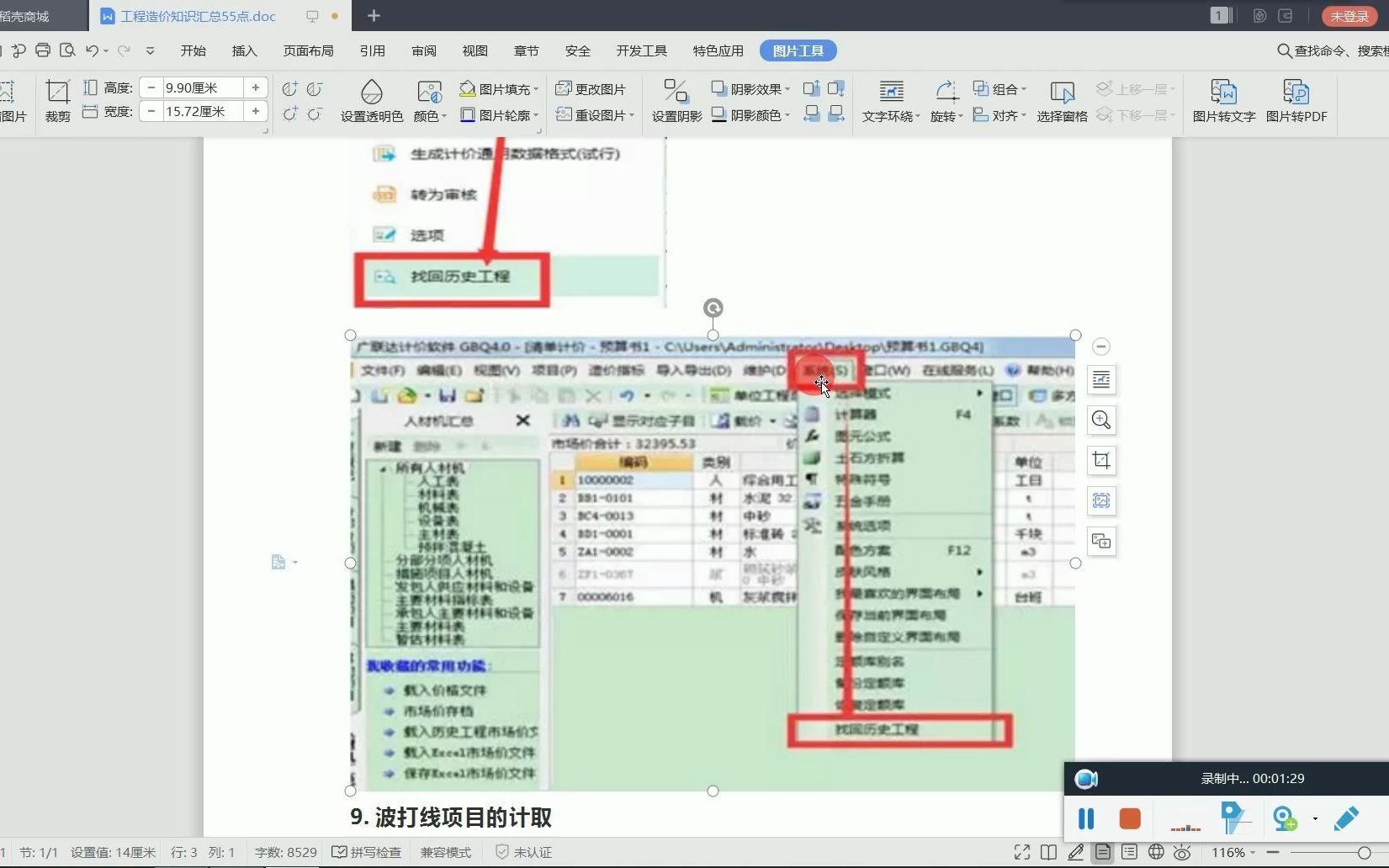This screenshot has height=868, width=1389.
Task: Click the recorder spotlight marker icon
Action: pos(1235,818)
